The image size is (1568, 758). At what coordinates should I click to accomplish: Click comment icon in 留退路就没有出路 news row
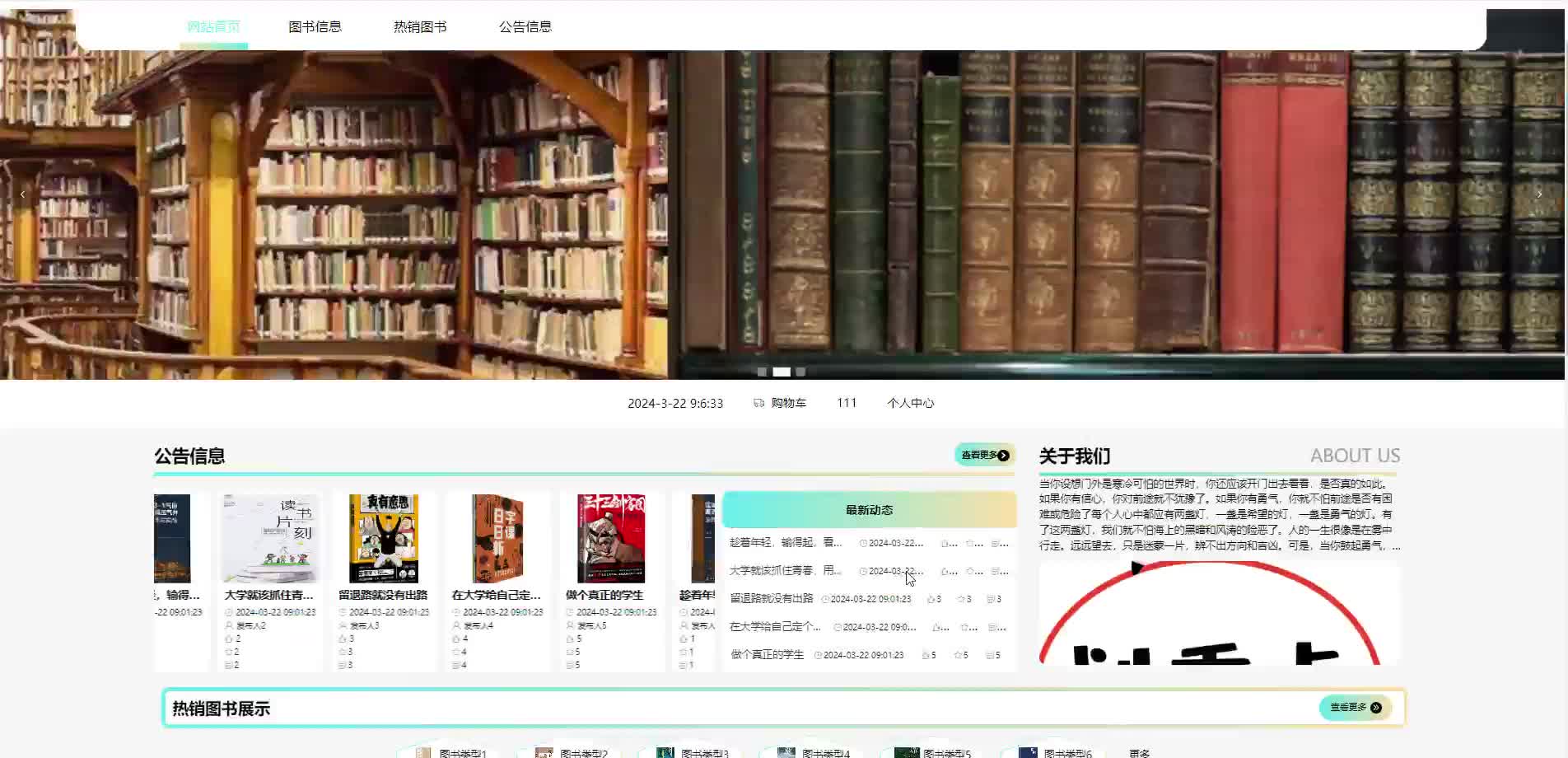pyautogui.click(x=991, y=599)
